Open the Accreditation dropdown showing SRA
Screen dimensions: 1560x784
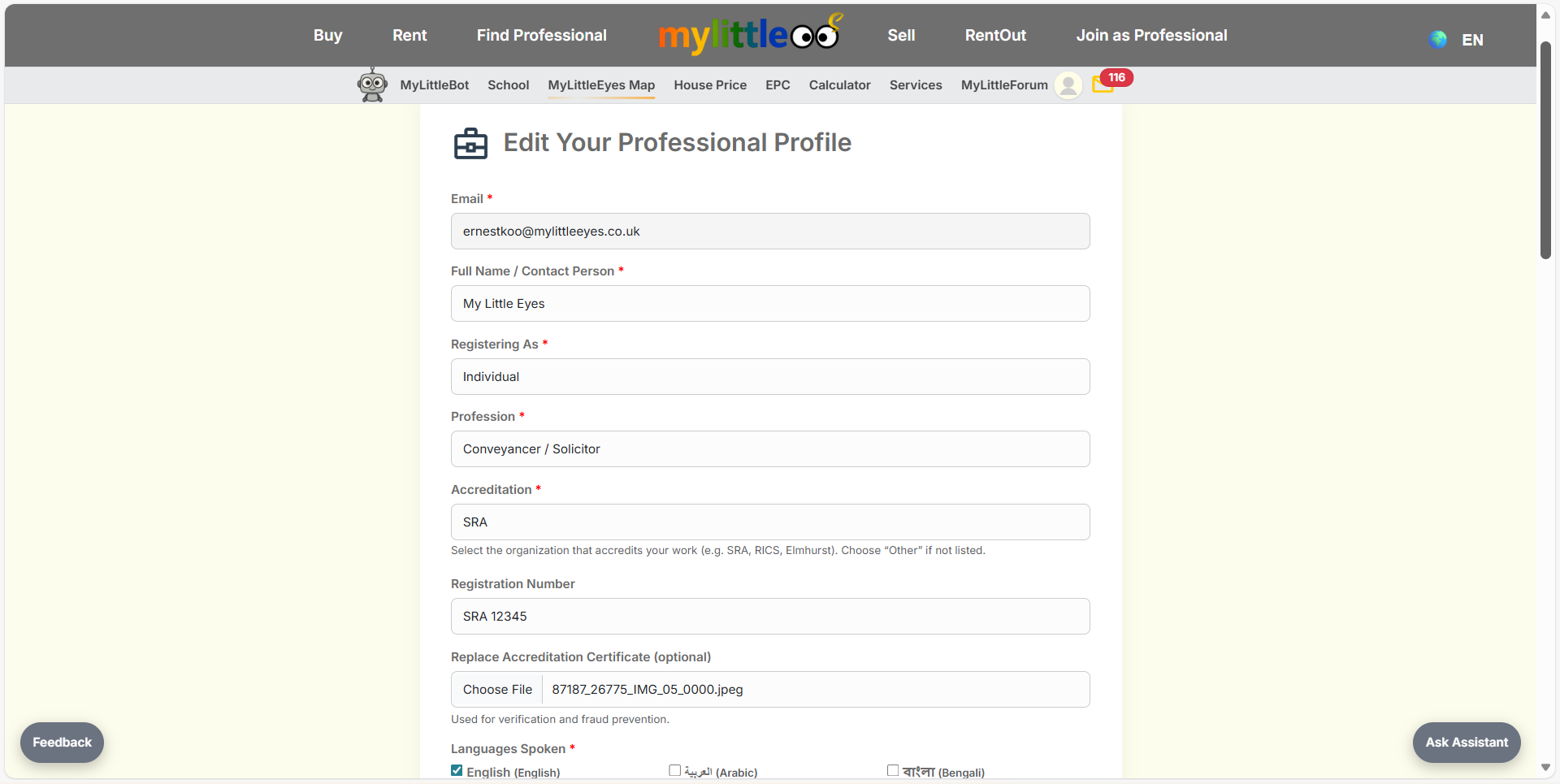click(769, 522)
